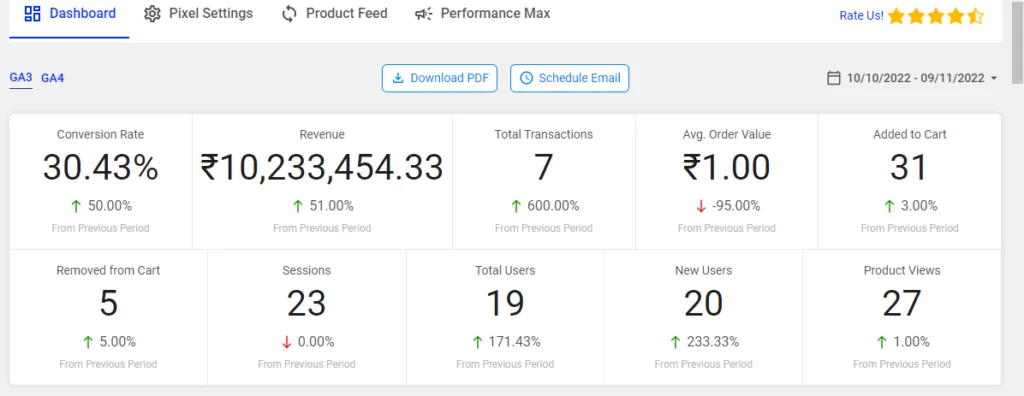The image size is (1024, 396).
Task: Click the clock icon in Schedule Email
Action: [x=526, y=78]
